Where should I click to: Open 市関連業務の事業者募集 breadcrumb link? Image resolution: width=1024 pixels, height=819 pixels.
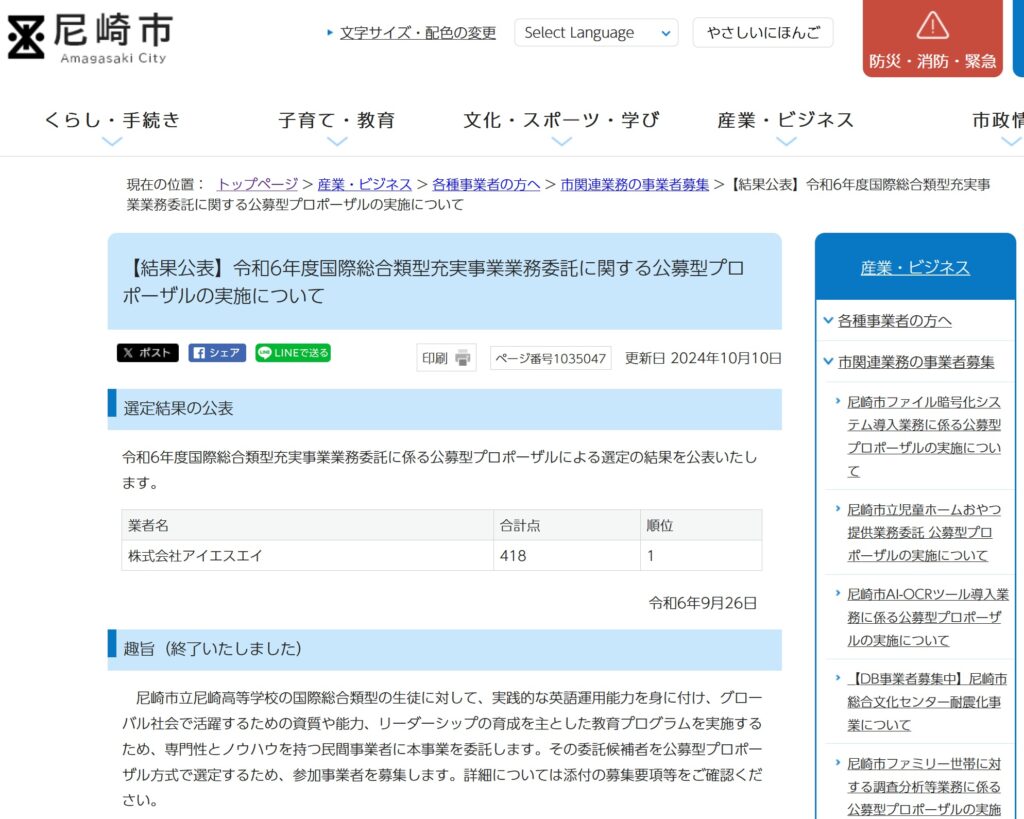634,184
